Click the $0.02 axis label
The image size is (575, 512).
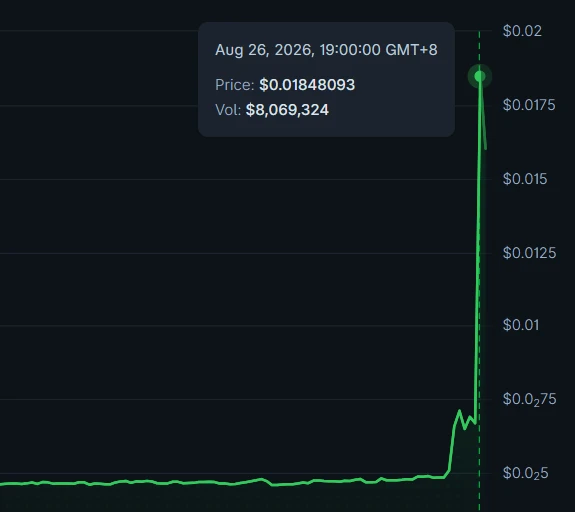[522, 31]
